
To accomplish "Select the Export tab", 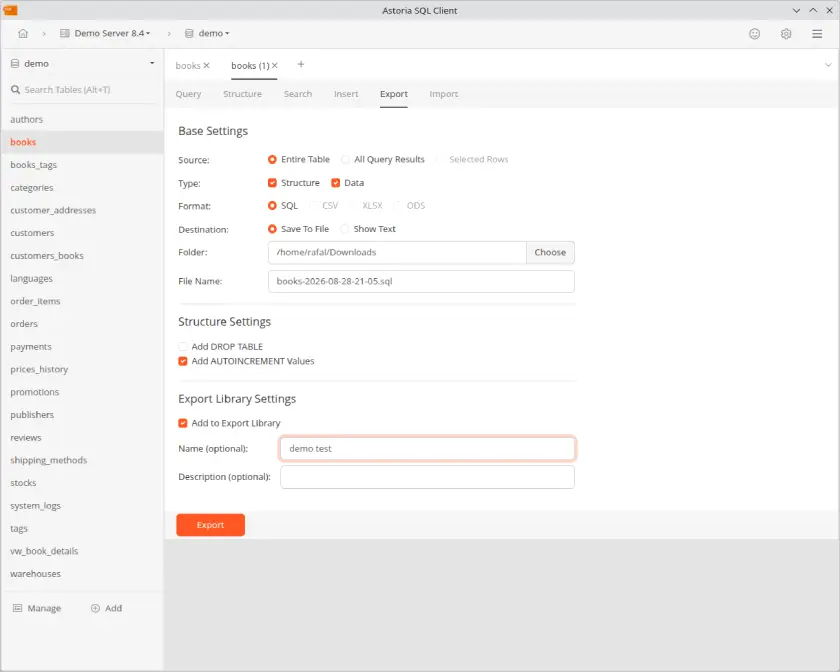I will (394, 94).
